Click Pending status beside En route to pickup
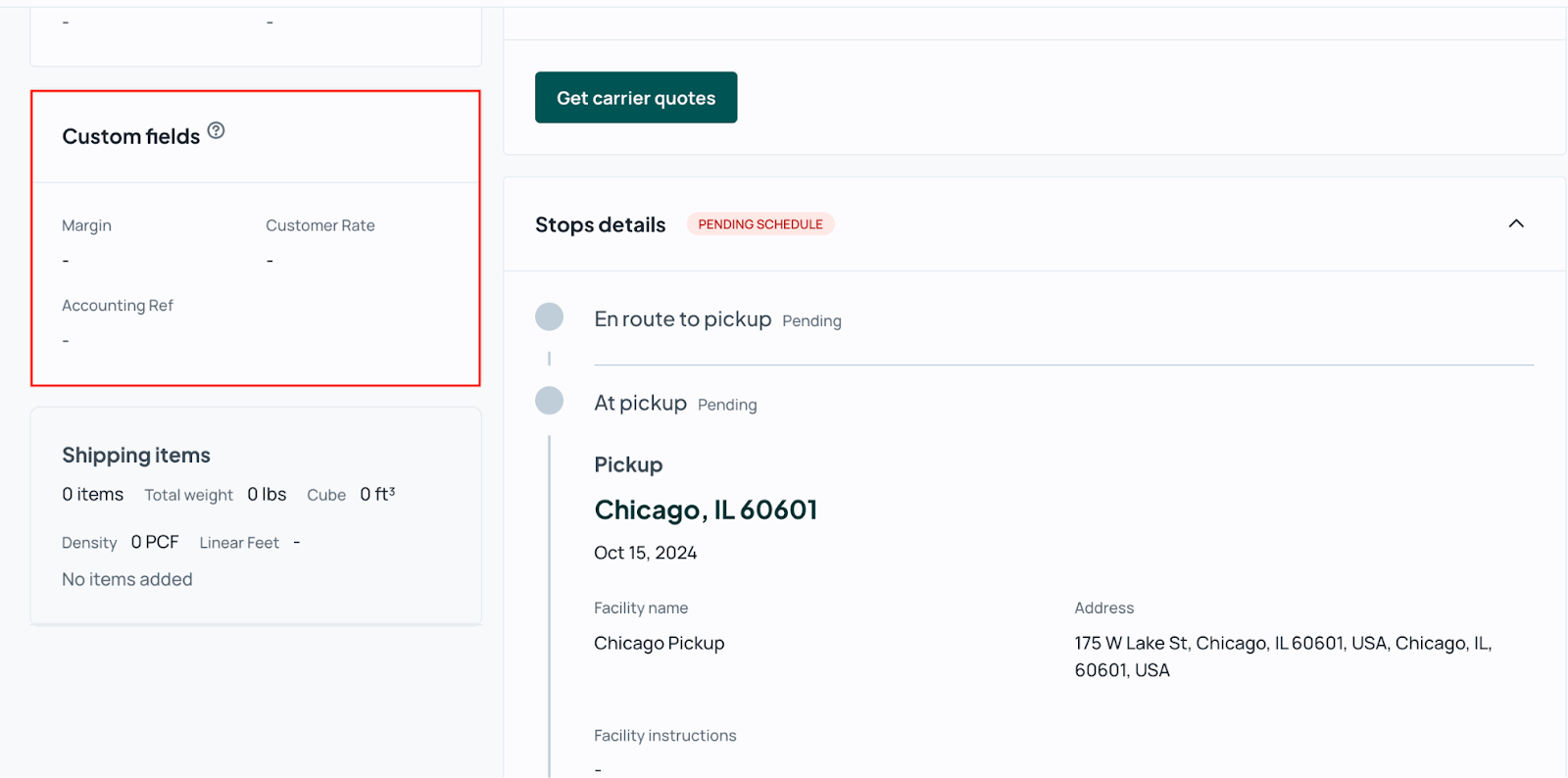The image size is (1568, 778). [812, 321]
